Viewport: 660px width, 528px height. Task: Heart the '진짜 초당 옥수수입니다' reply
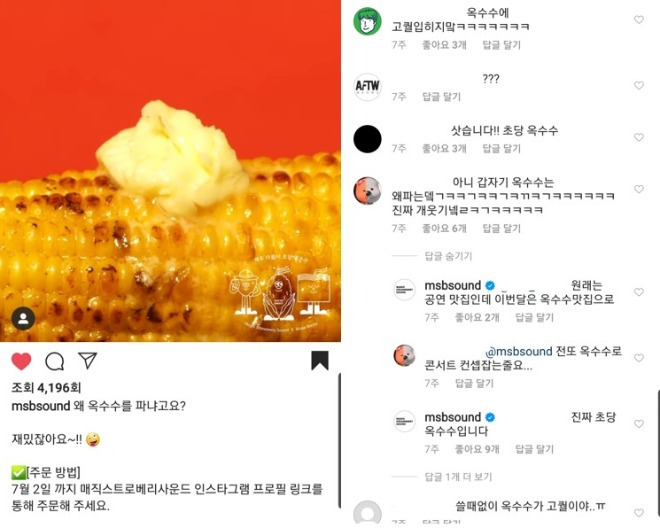(639, 424)
